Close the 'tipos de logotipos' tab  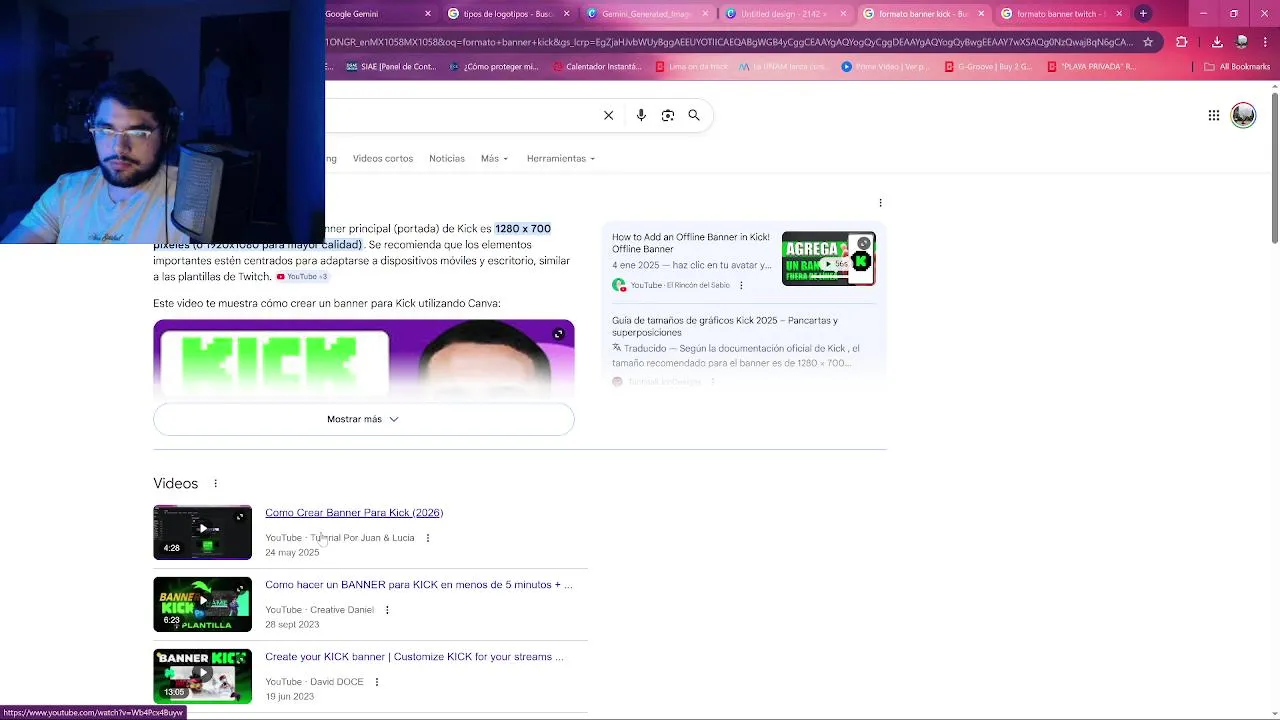click(x=567, y=14)
